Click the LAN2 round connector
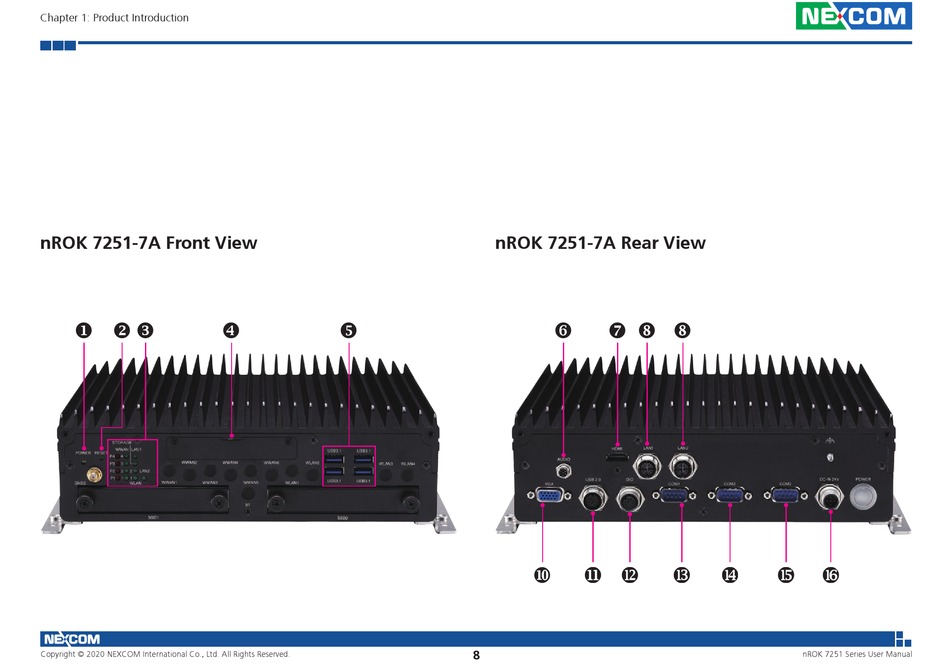 click(683, 466)
